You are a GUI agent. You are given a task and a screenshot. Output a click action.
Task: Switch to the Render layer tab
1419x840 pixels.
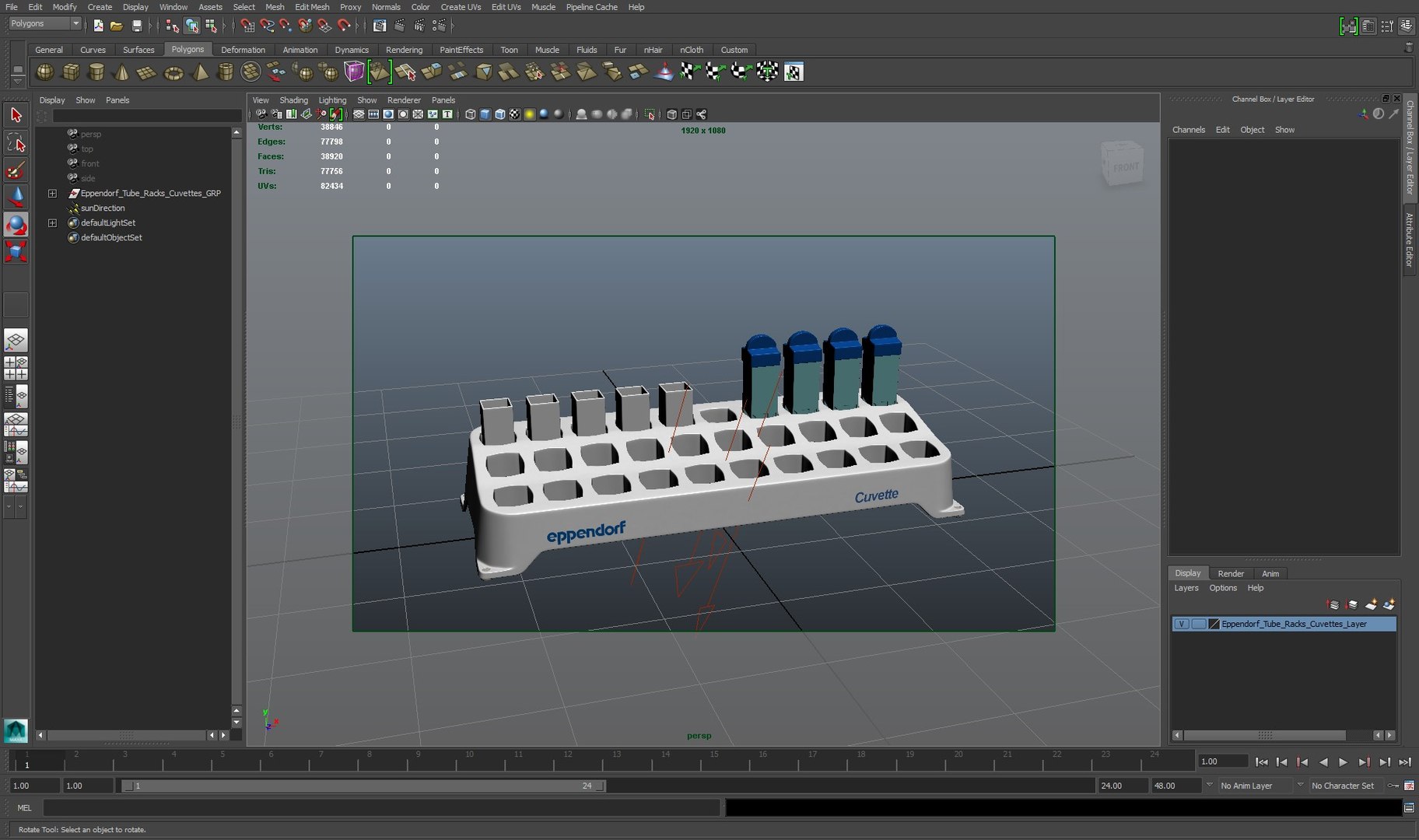[1231, 573]
